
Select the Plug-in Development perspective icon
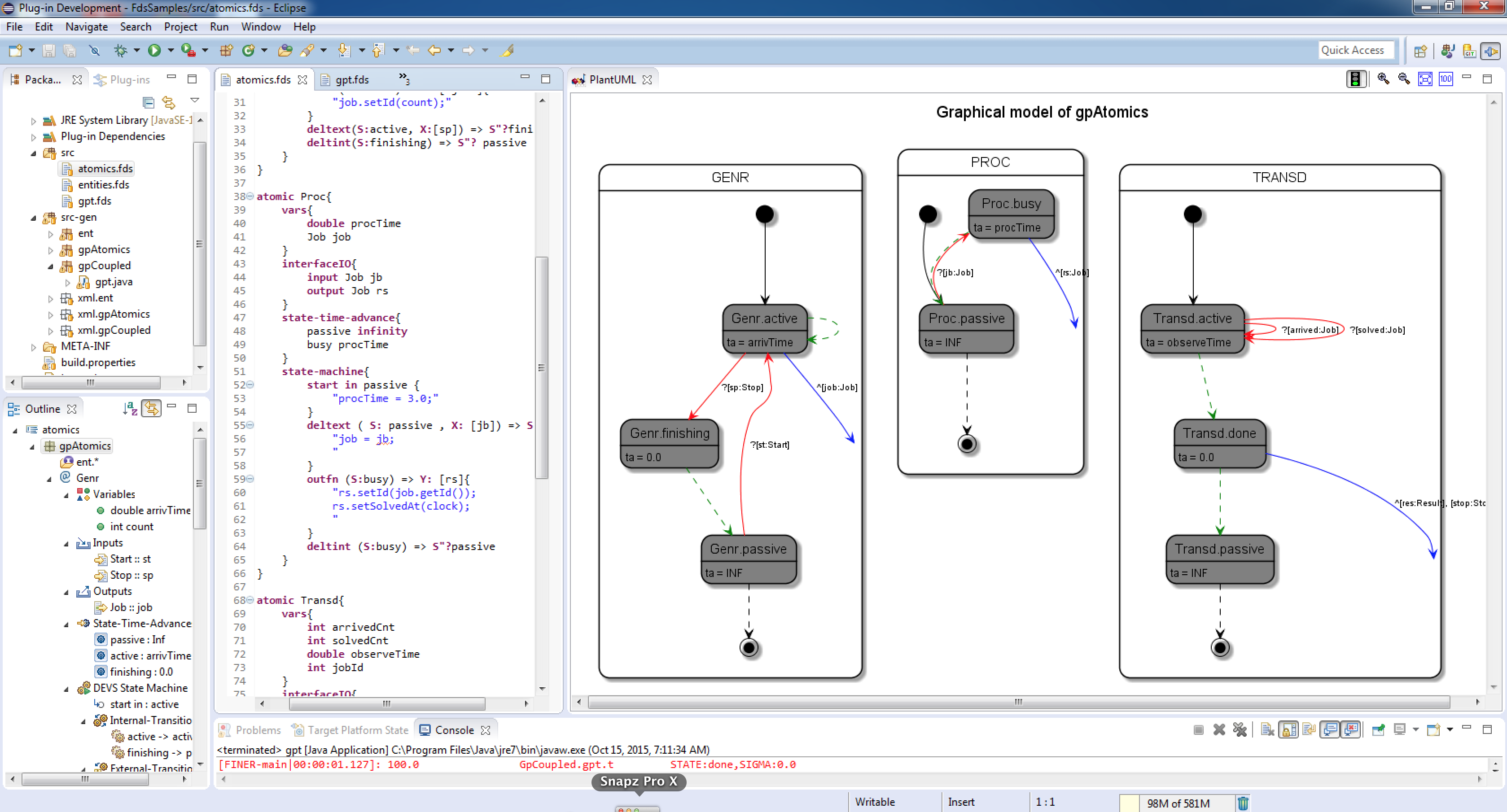coord(1491,51)
